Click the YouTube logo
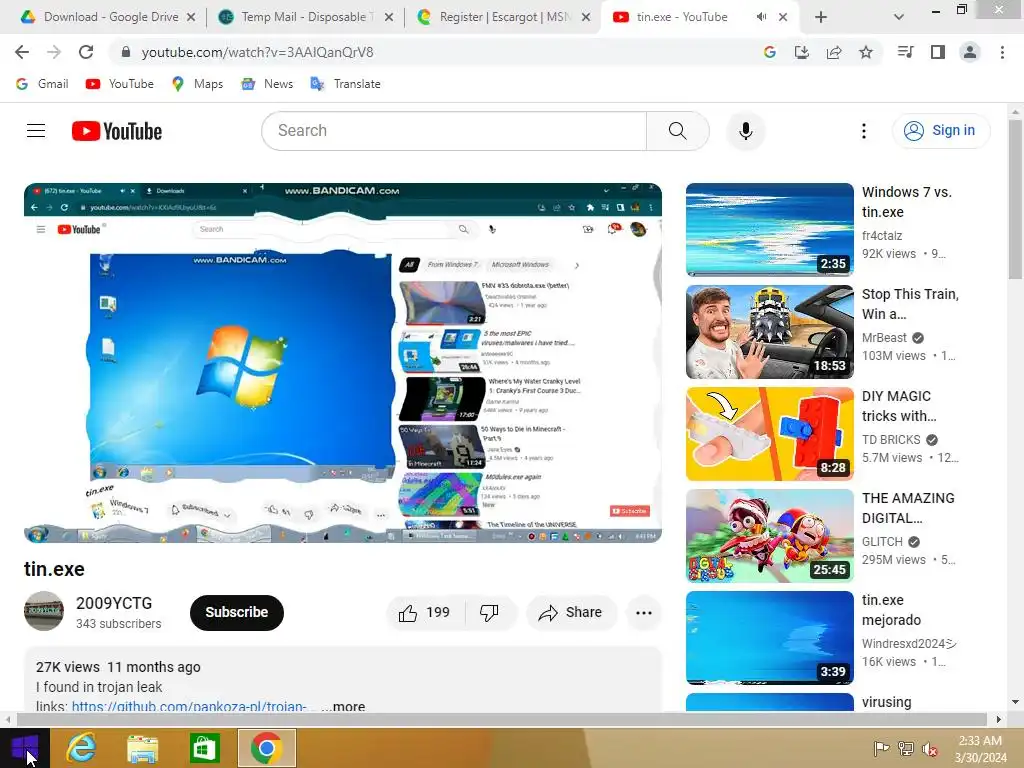1024x768 pixels. (117, 131)
